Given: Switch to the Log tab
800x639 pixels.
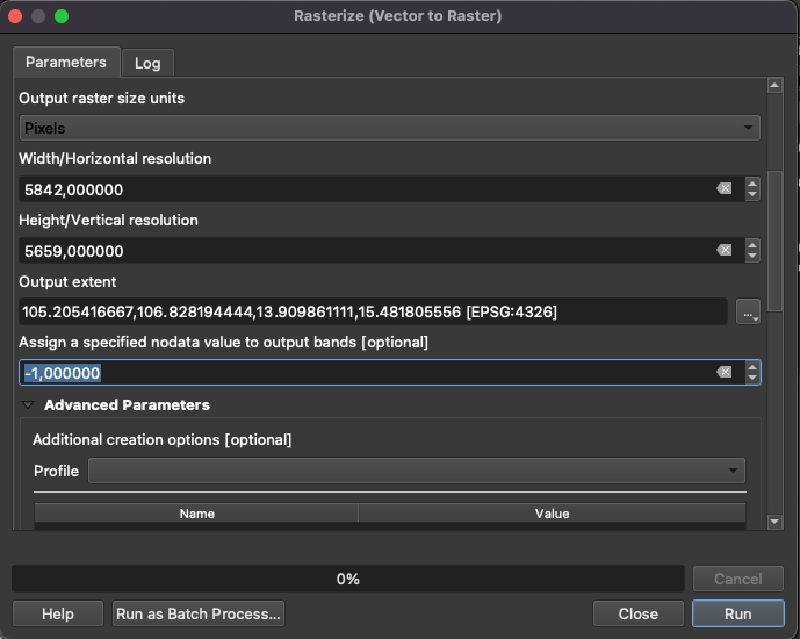Looking at the screenshot, I should pos(147,63).
